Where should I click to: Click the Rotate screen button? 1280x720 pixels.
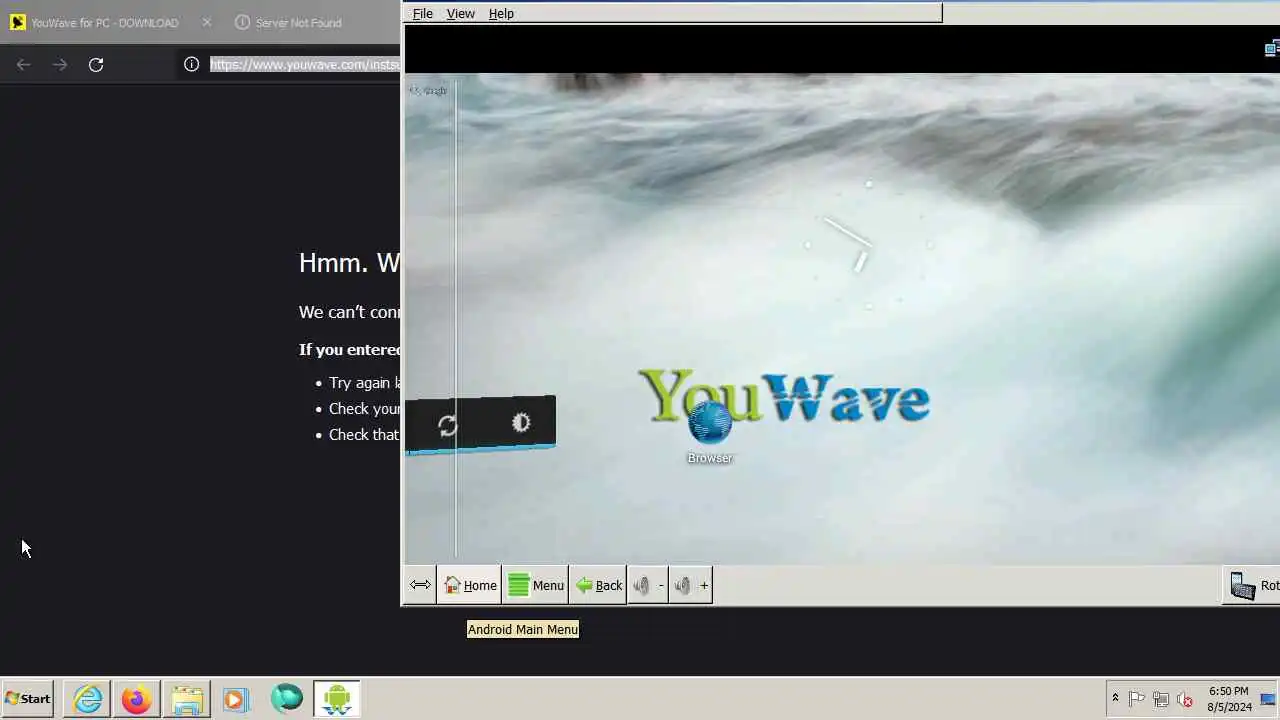click(1253, 586)
